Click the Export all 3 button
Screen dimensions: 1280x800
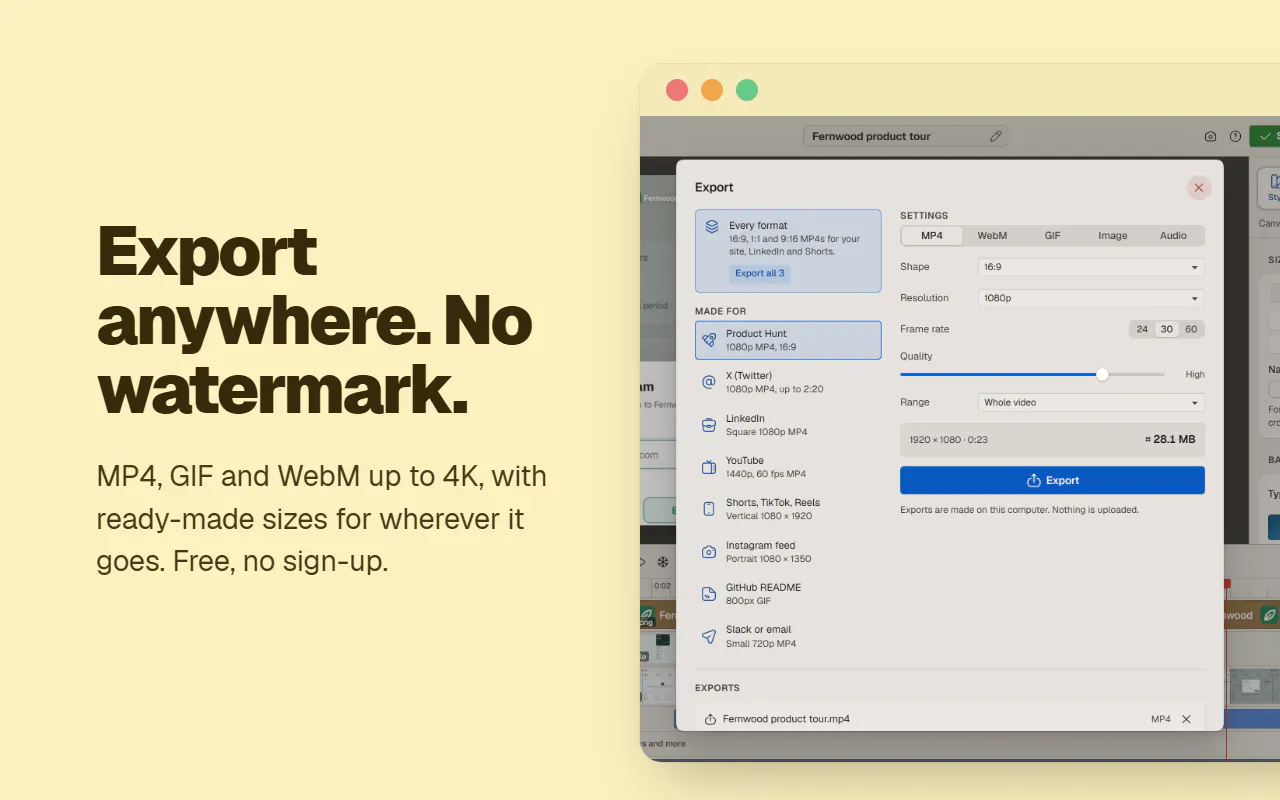click(760, 273)
